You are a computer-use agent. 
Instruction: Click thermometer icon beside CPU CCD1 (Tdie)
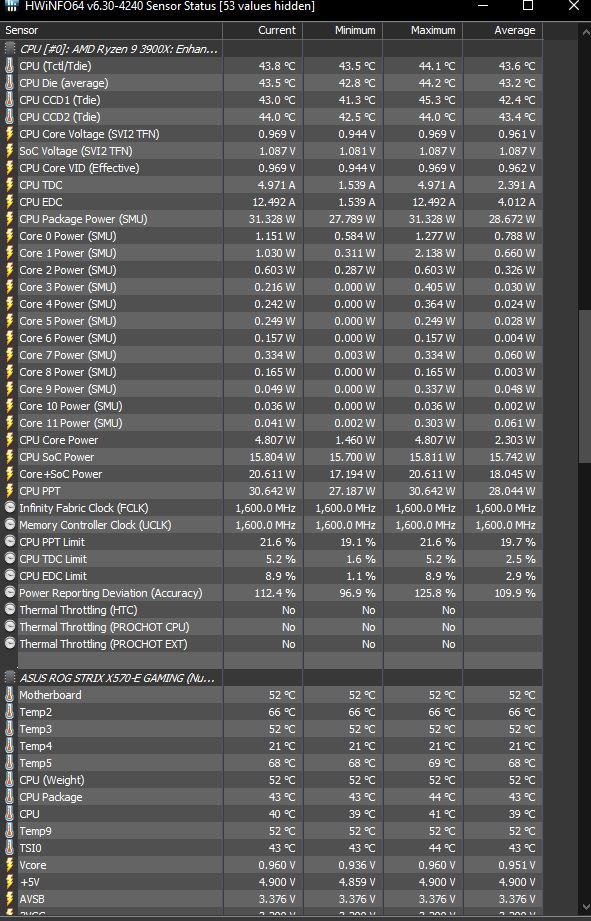point(9,100)
